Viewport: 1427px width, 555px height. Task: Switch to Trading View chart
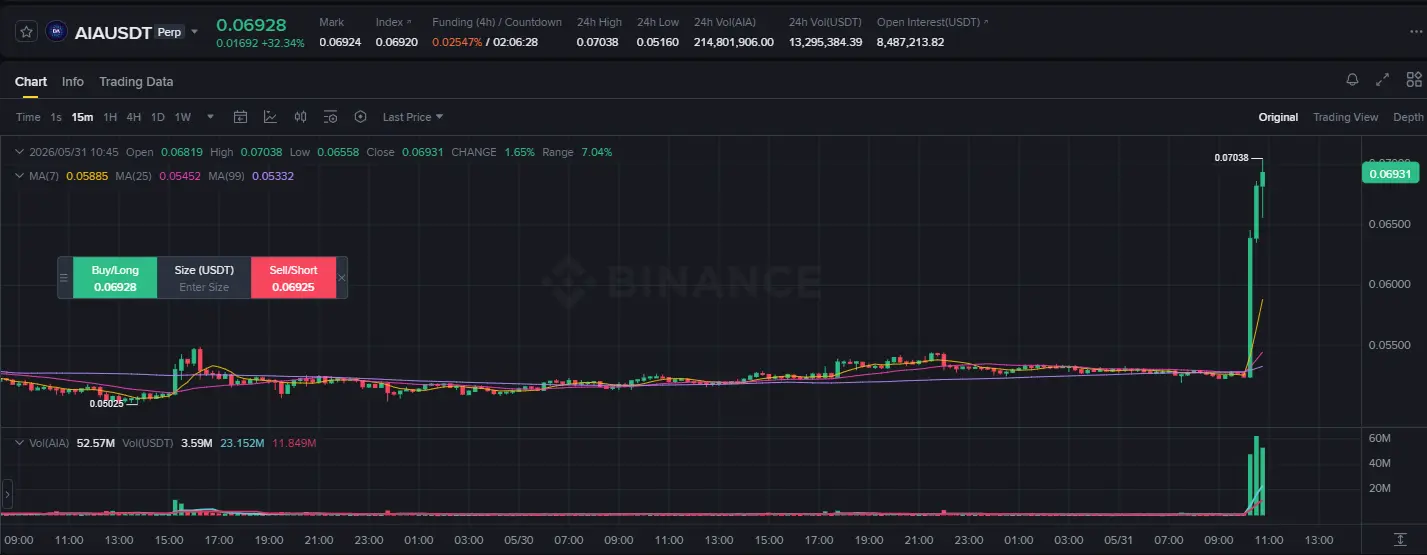pyautogui.click(x=1346, y=117)
